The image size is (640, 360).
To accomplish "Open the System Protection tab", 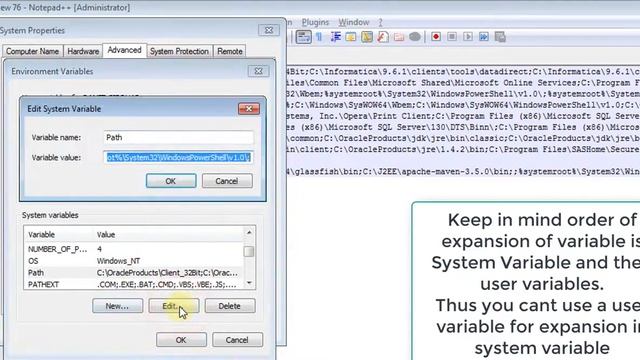I will coord(179,51).
